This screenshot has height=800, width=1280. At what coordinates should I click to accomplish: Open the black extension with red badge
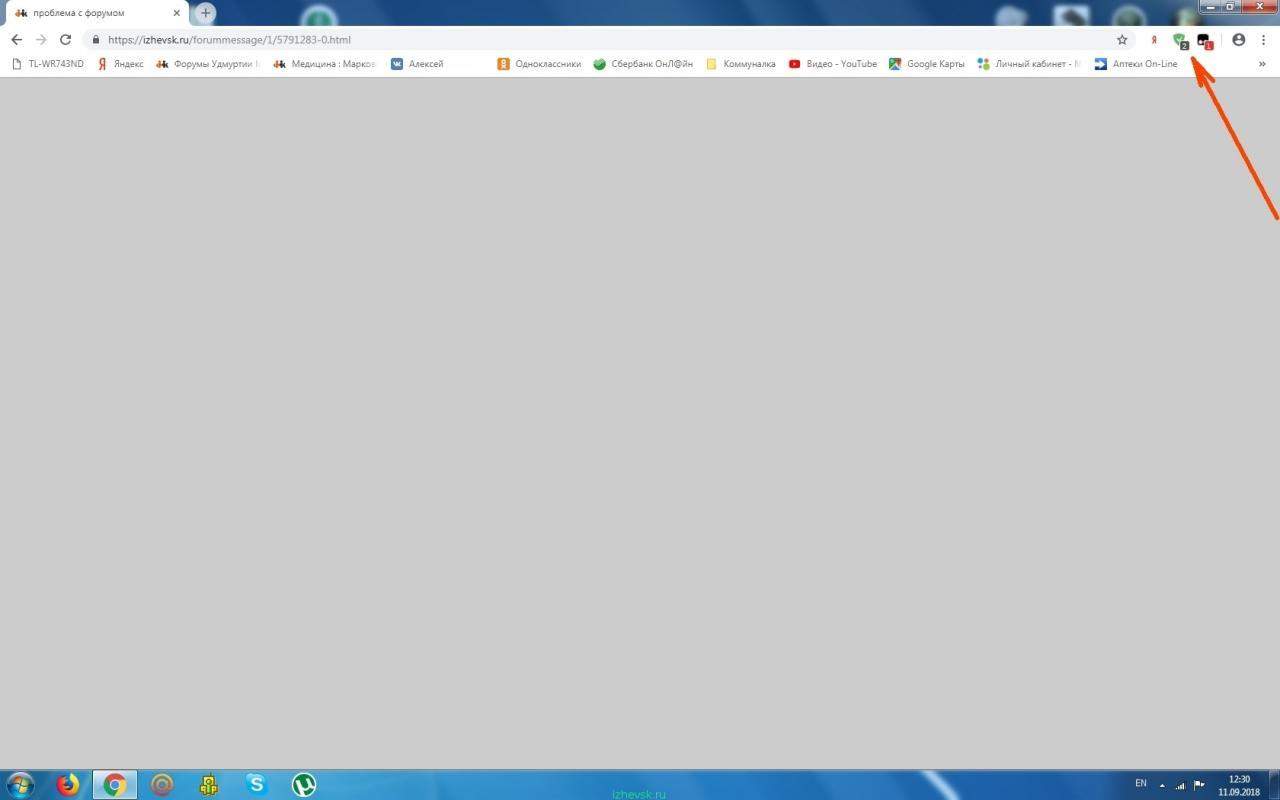(x=1205, y=41)
